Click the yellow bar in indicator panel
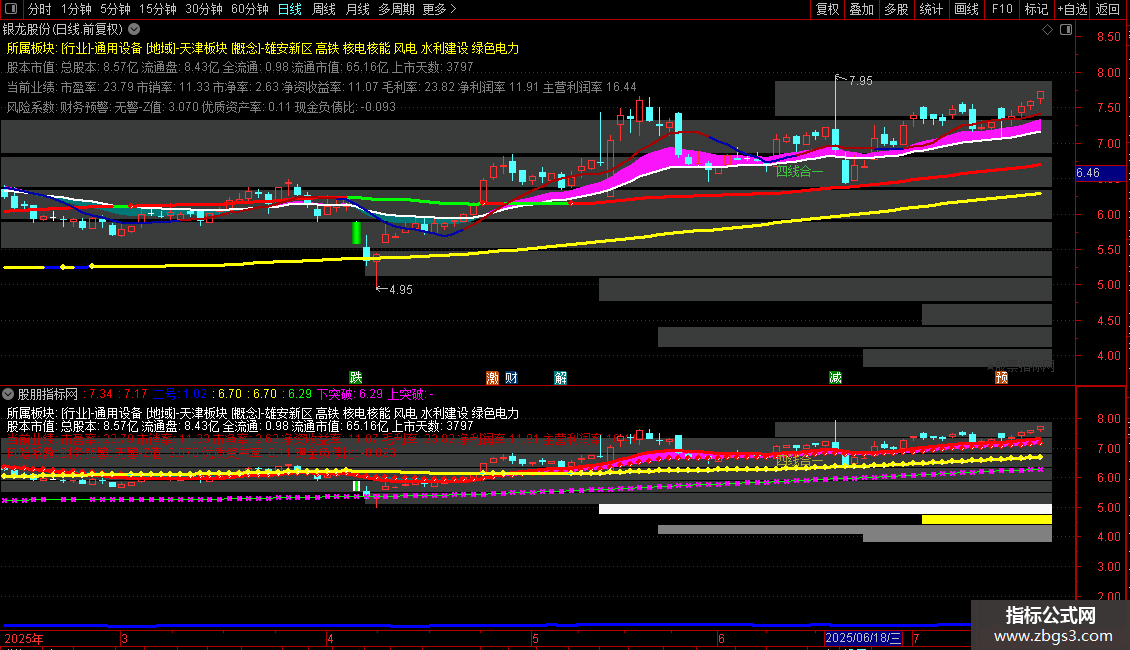The width and height of the screenshot is (1130, 650). [987, 520]
